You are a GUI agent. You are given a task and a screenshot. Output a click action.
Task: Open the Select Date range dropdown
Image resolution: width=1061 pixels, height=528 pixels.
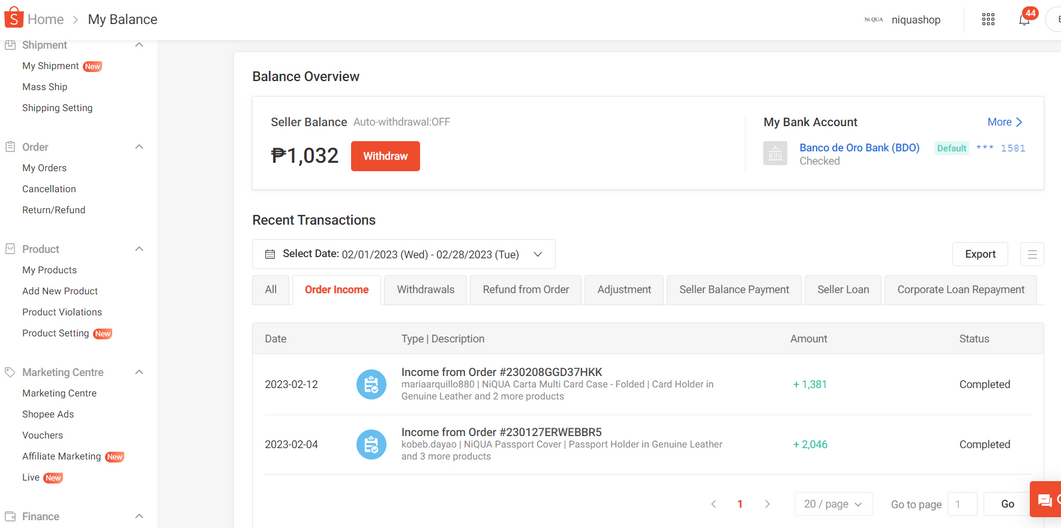tap(403, 254)
